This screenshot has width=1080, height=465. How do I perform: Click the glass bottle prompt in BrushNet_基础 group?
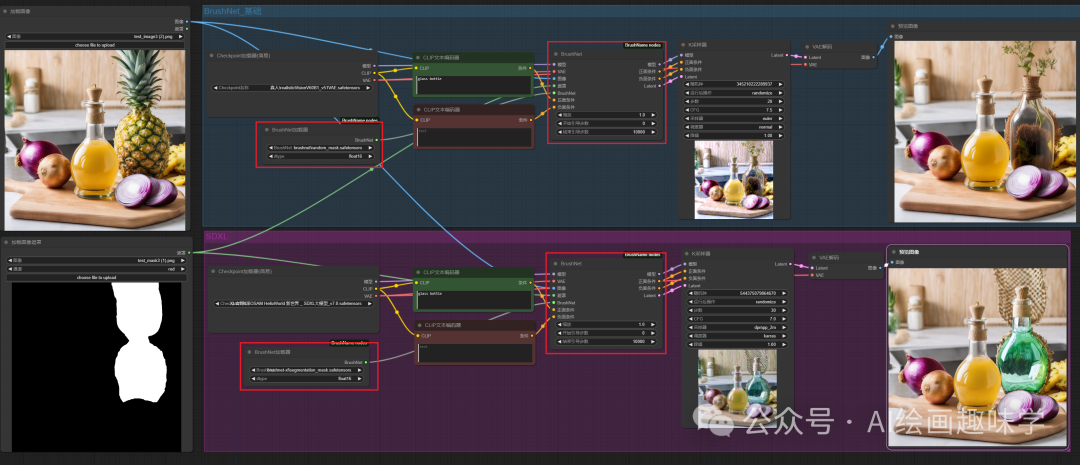coord(474,84)
